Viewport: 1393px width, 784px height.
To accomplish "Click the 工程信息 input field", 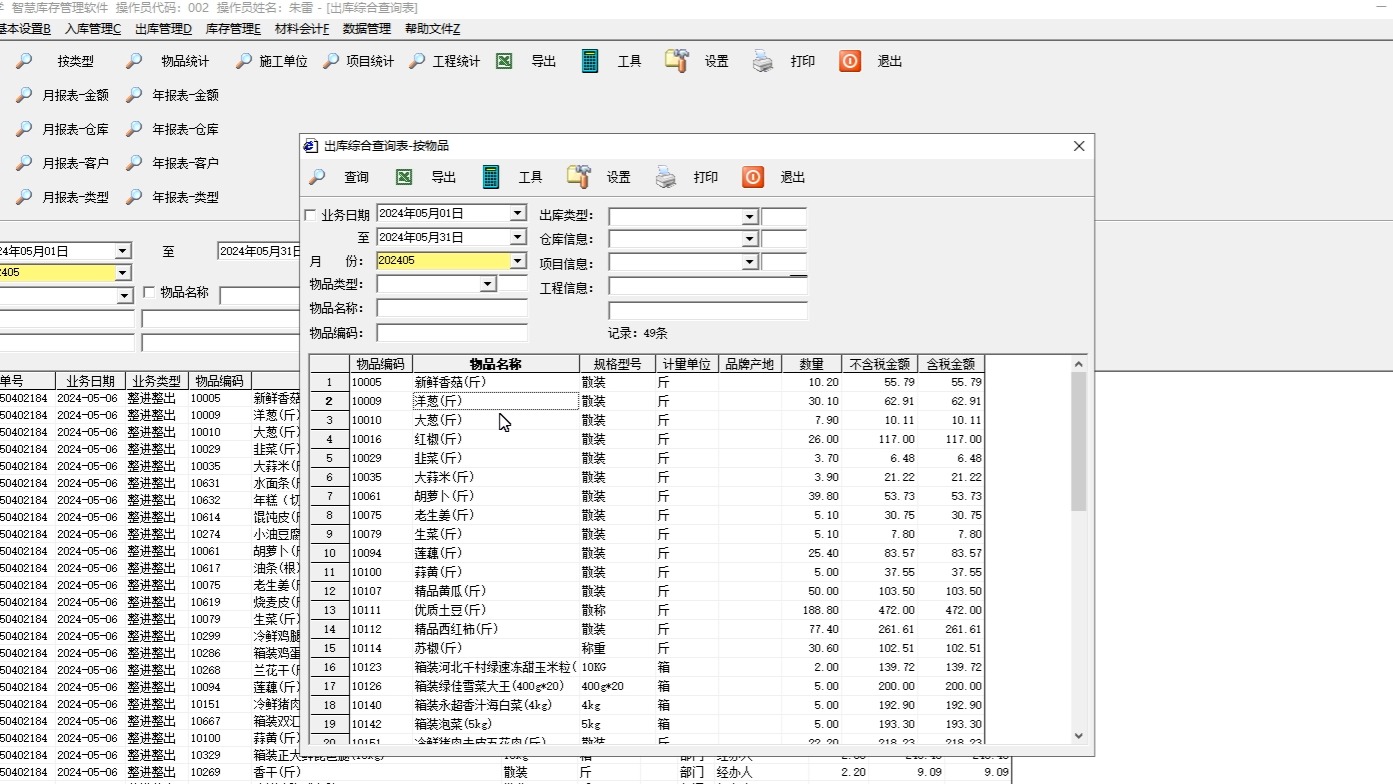I will point(708,287).
